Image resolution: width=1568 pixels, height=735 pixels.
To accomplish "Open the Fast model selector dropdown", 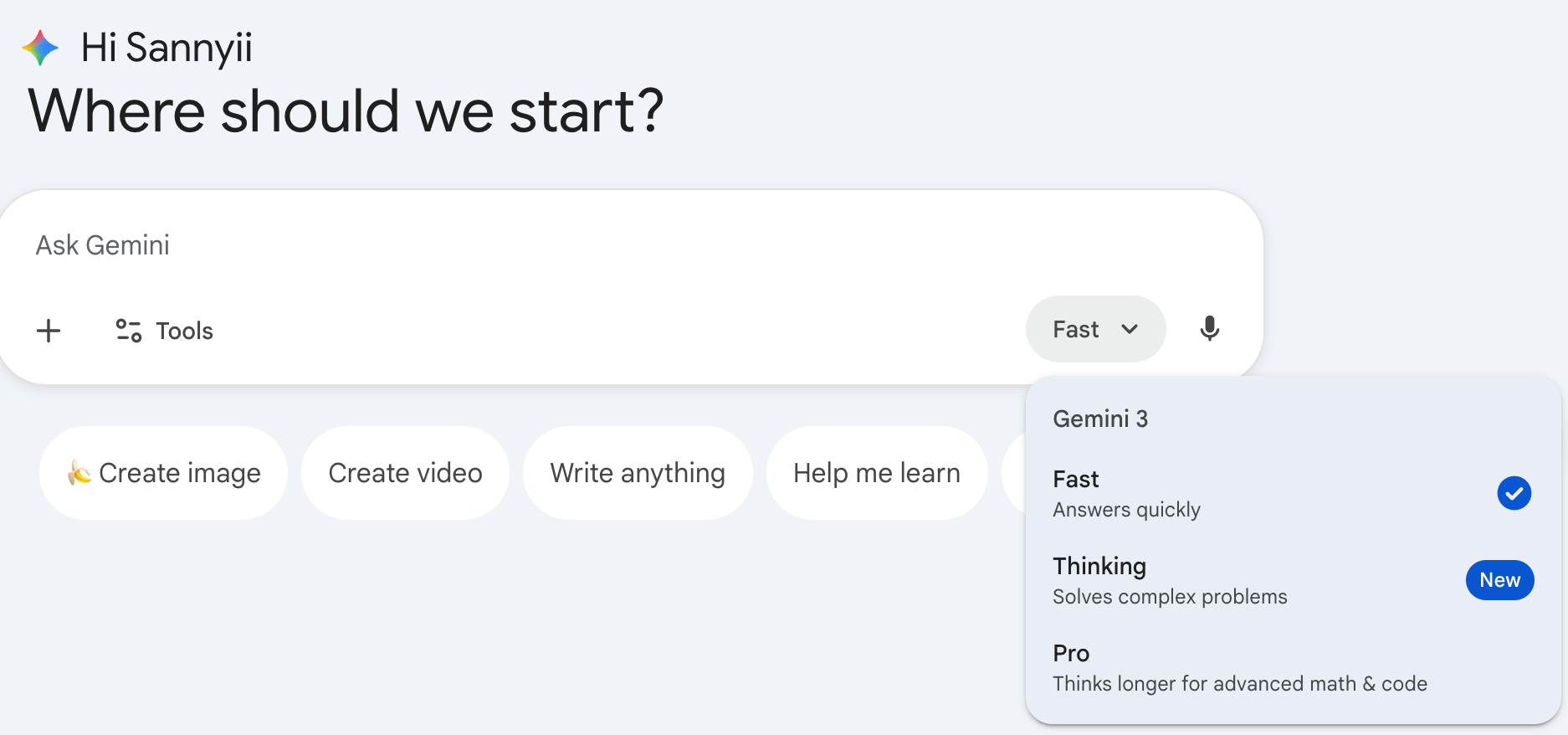I will [1094, 329].
